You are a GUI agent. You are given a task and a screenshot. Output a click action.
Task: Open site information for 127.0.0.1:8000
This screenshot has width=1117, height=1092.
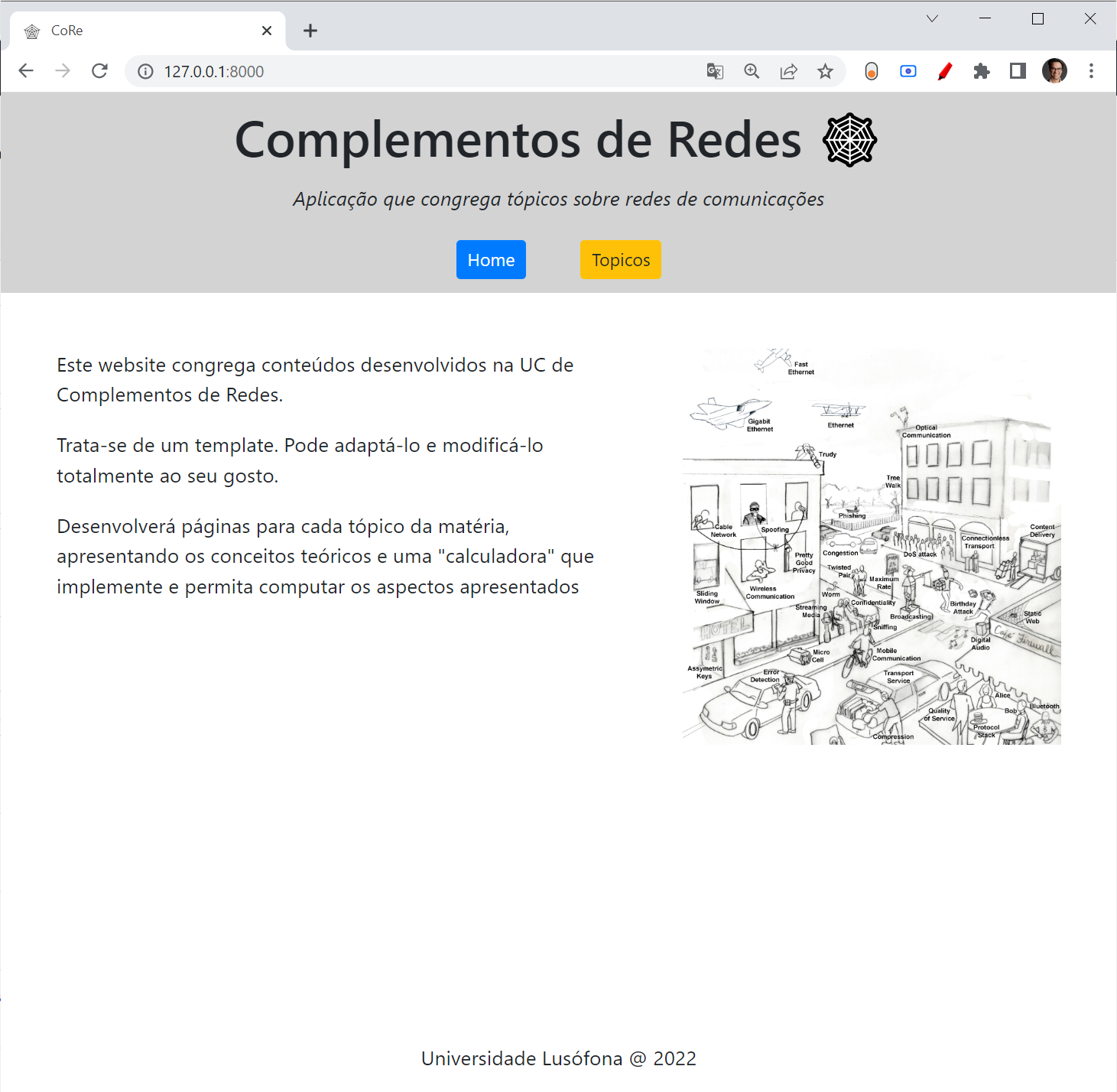click(144, 71)
